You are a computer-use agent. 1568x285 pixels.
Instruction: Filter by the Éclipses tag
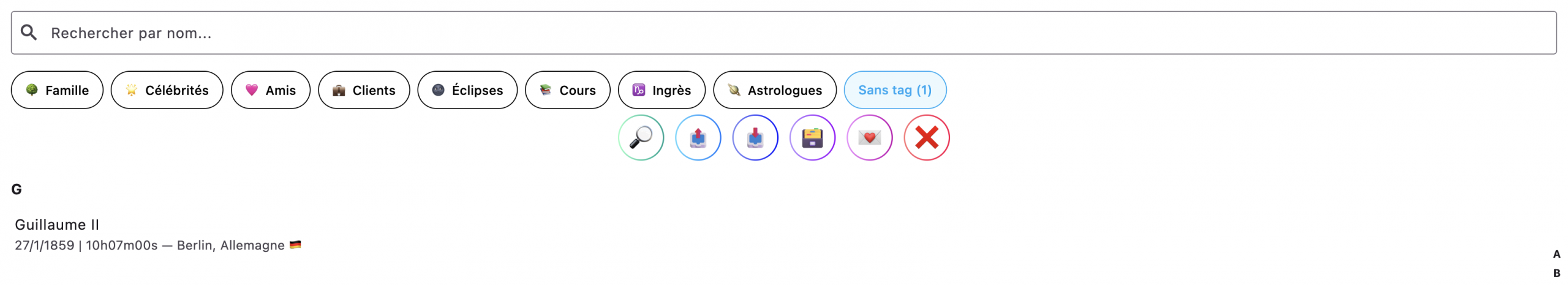coord(467,90)
